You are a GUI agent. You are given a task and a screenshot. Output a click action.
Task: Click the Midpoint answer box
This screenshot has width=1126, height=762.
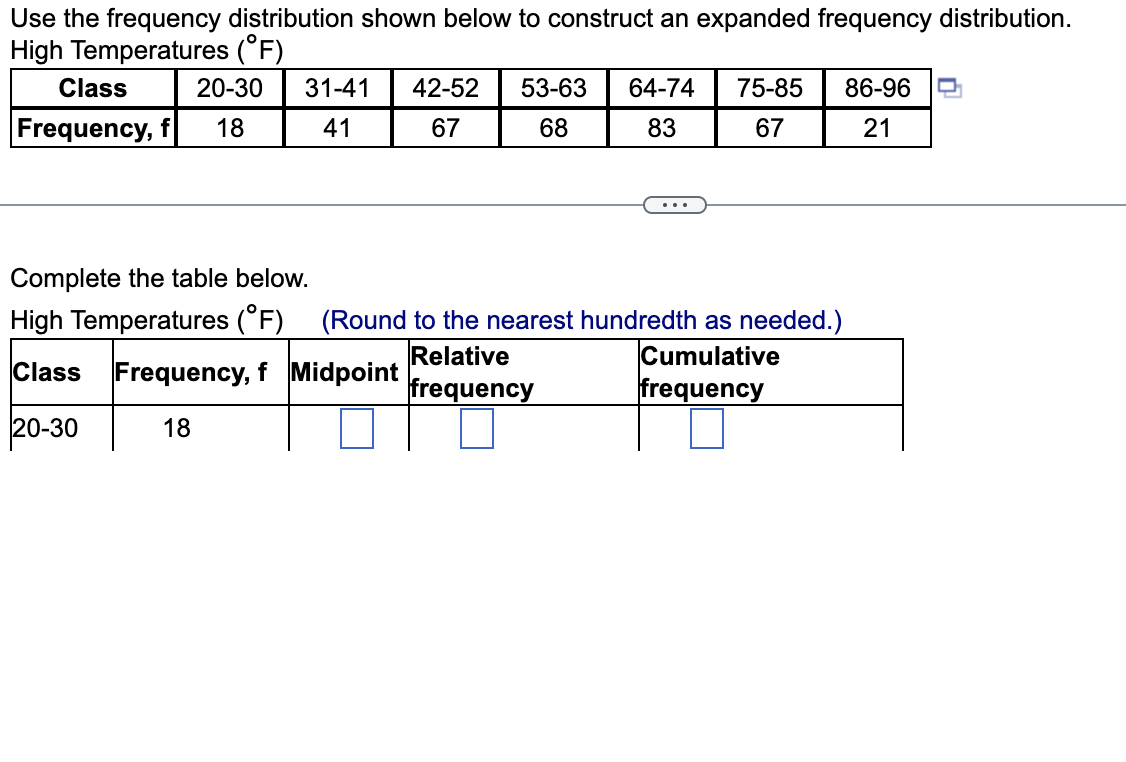point(355,428)
